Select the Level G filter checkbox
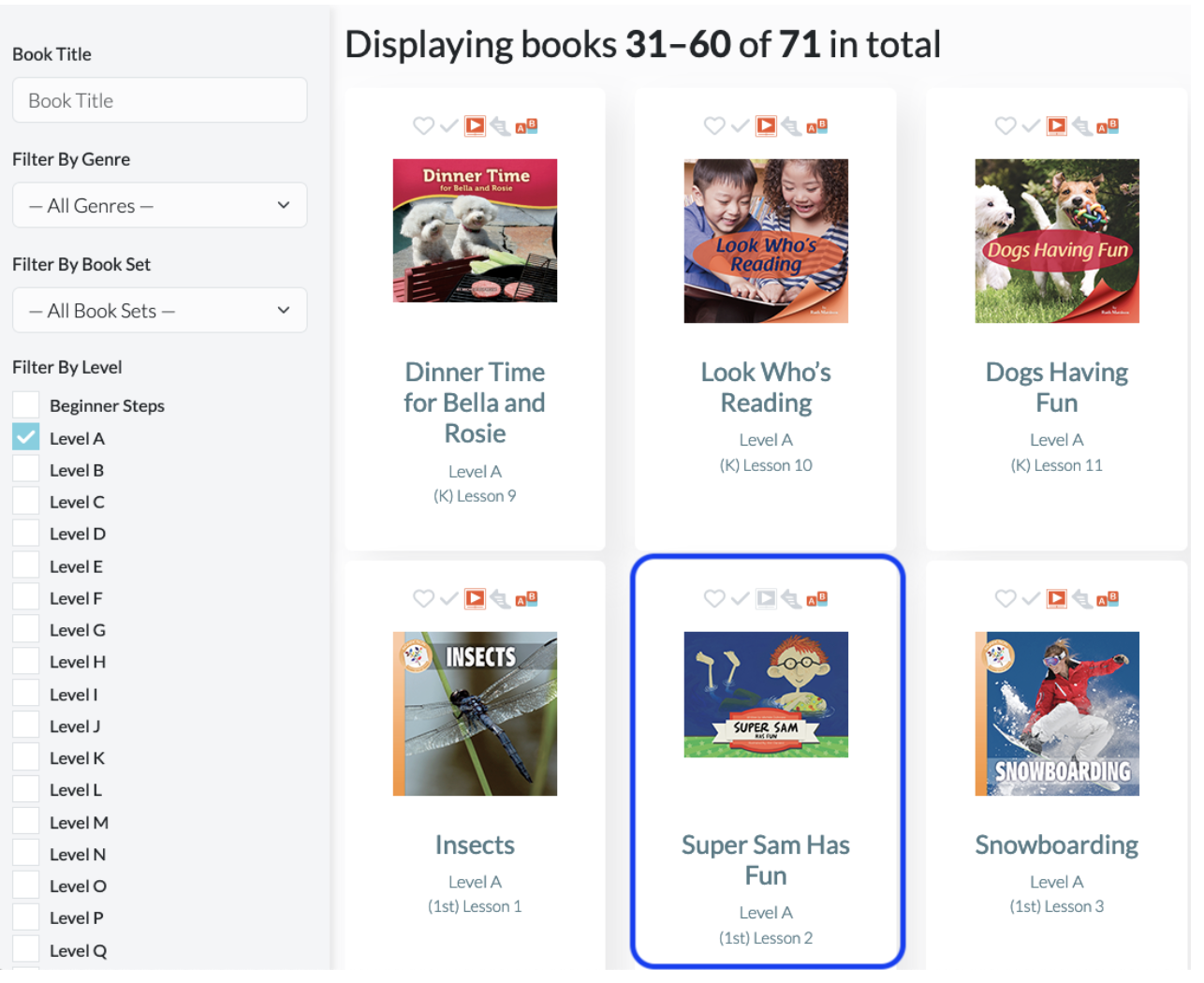Screen dimensions: 1204x983 (26, 629)
